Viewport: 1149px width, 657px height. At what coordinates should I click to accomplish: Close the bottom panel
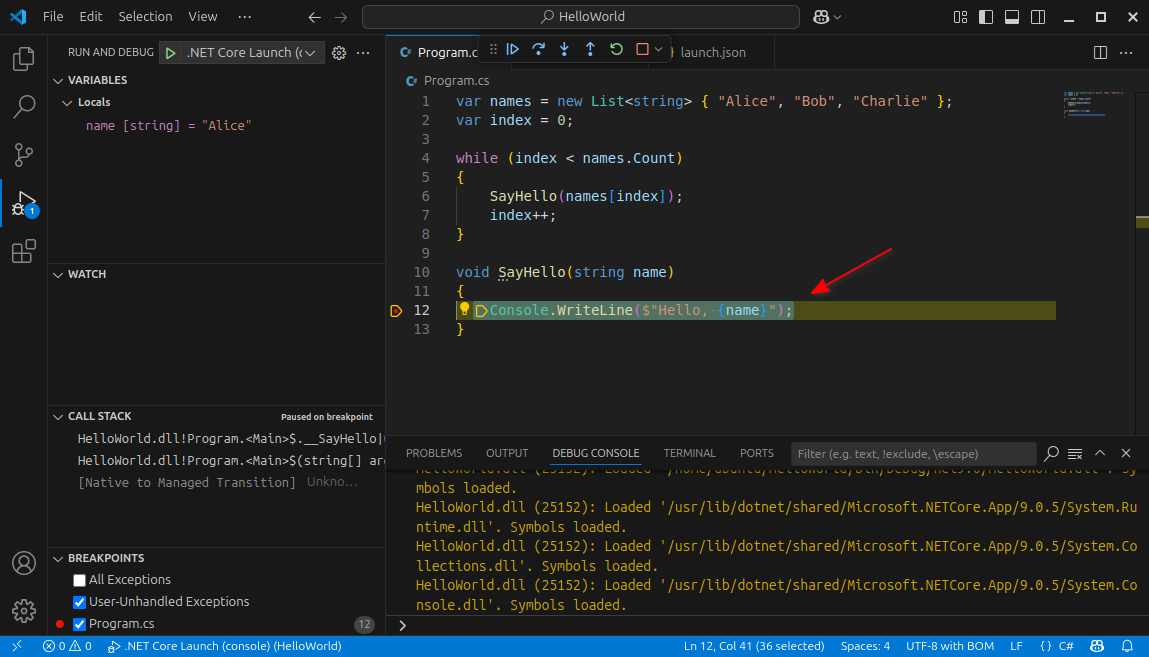pos(1126,453)
